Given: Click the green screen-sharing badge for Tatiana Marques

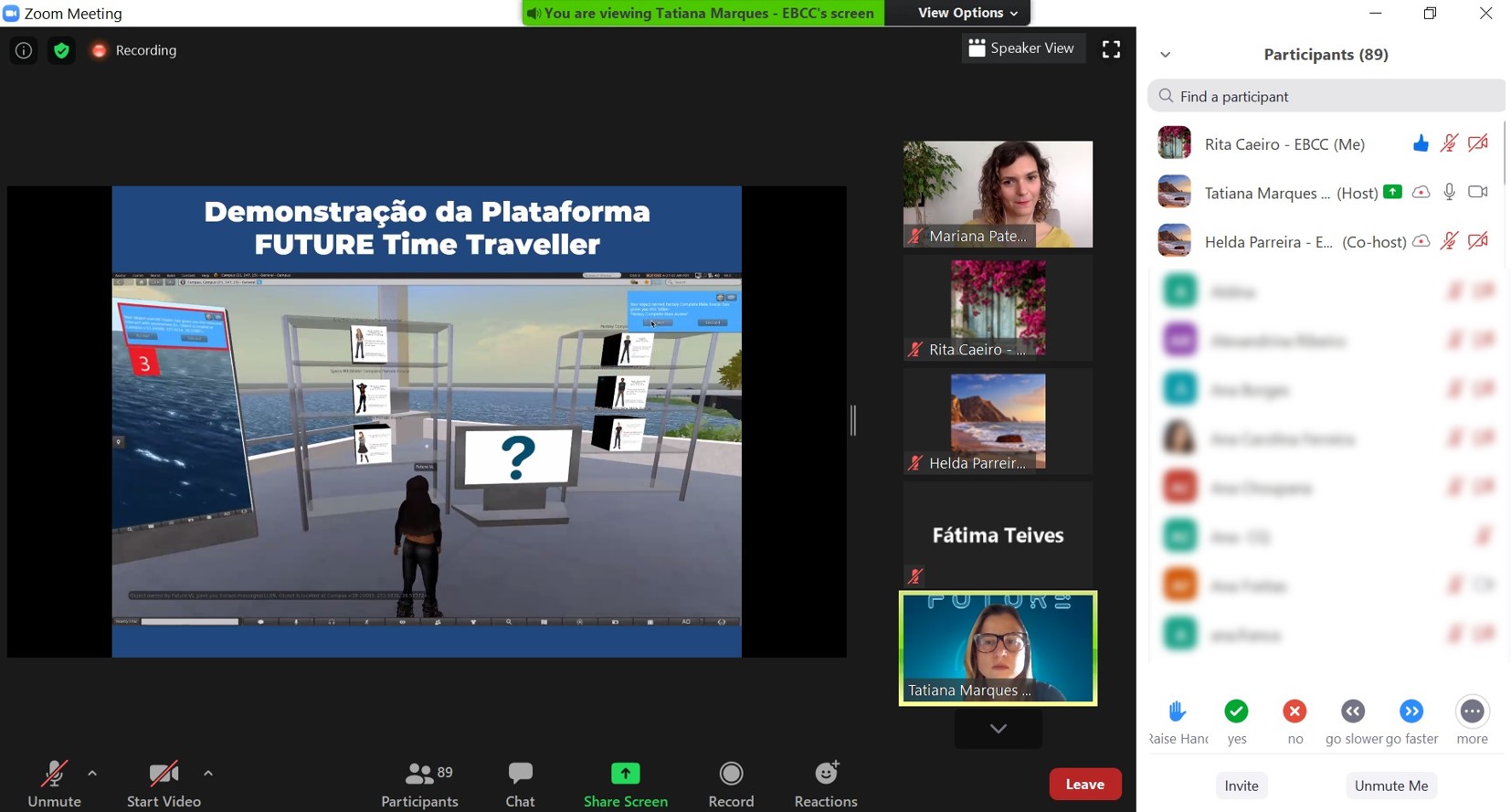Looking at the screenshot, I should point(1392,192).
